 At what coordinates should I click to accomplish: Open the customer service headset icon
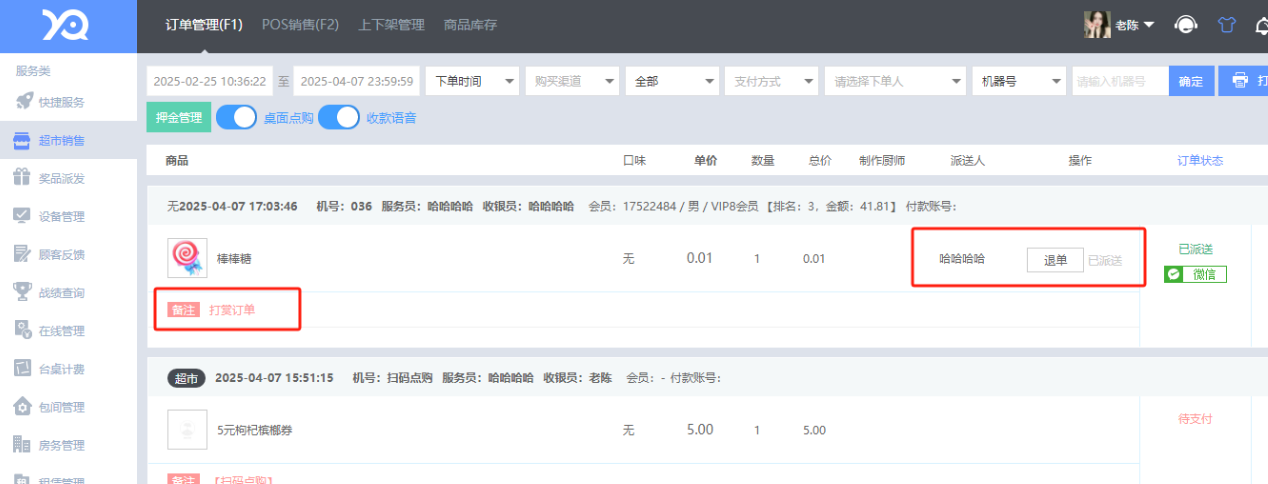1185,25
